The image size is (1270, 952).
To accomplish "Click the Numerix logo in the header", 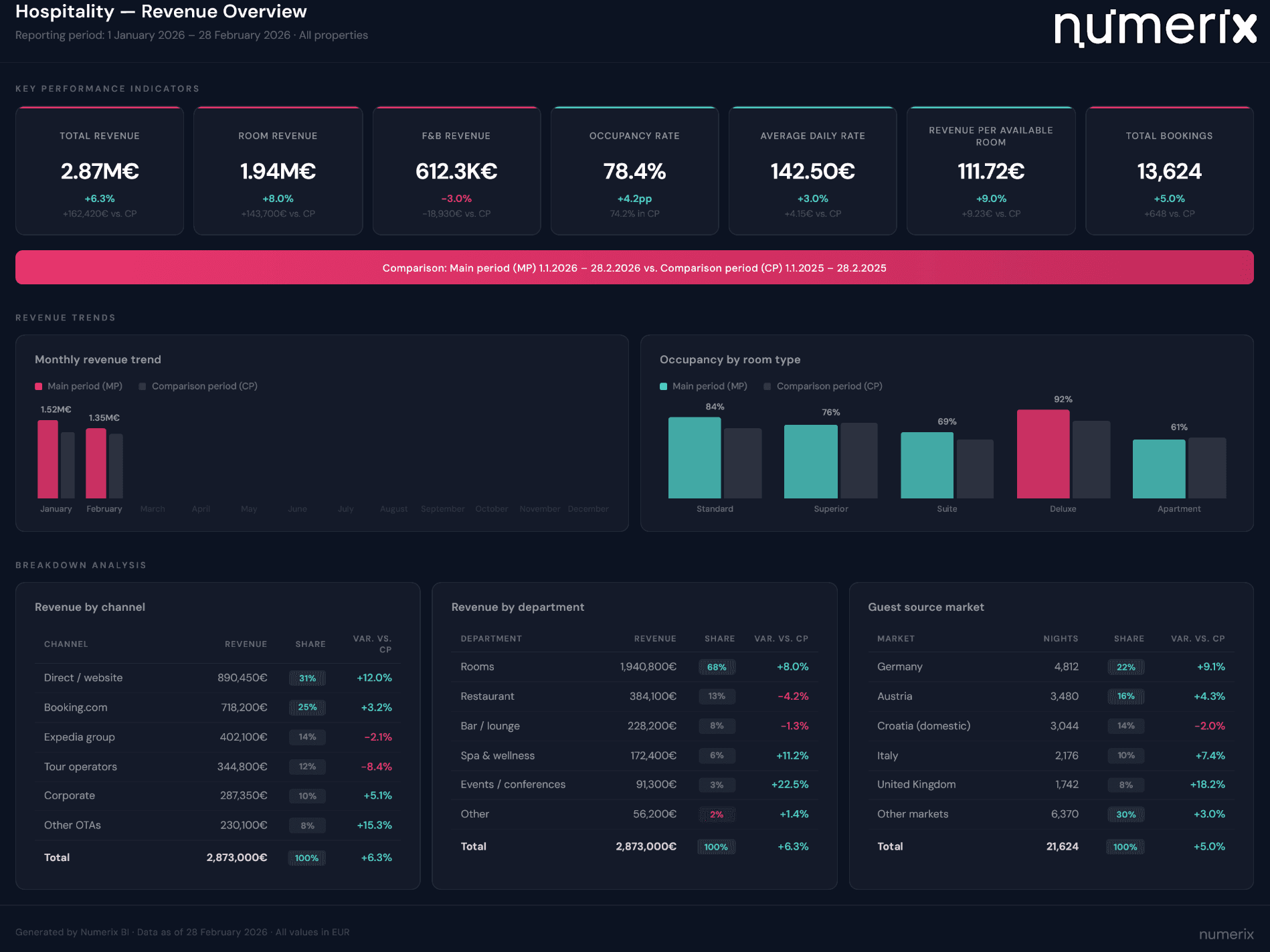I will click(x=1156, y=27).
